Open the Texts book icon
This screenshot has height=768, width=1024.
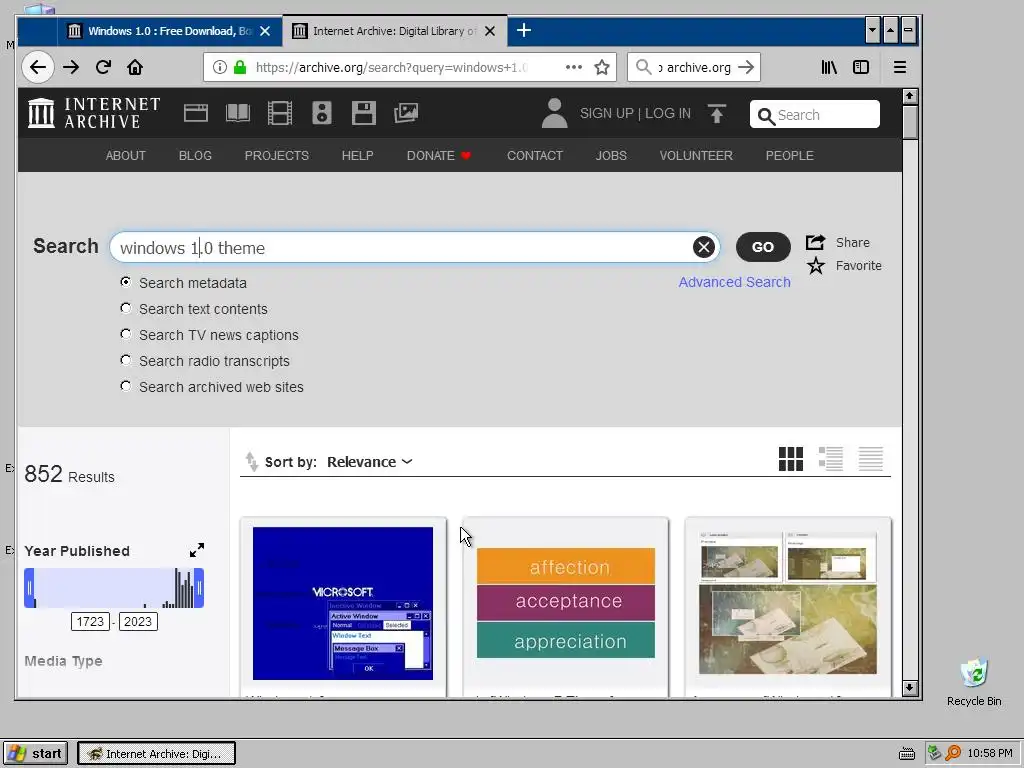[238, 113]
